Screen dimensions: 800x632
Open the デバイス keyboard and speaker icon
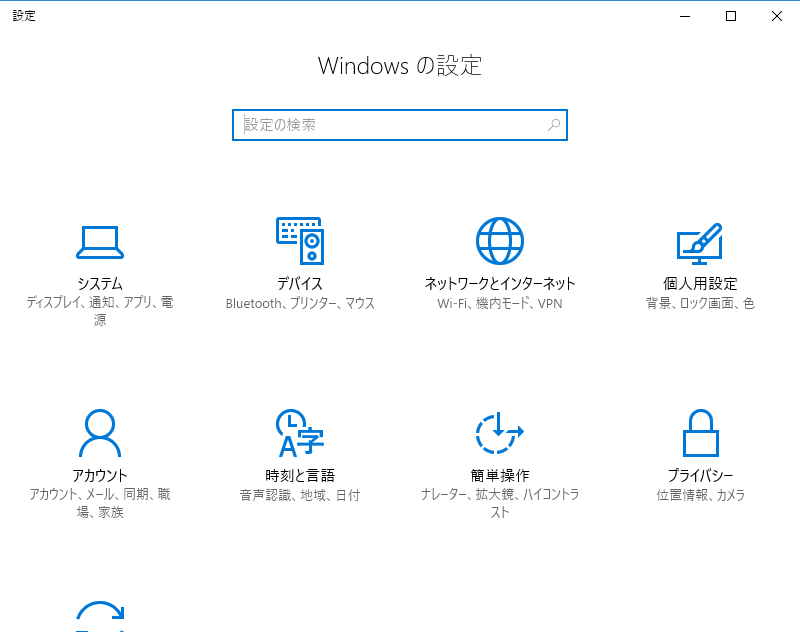(300, 241)
